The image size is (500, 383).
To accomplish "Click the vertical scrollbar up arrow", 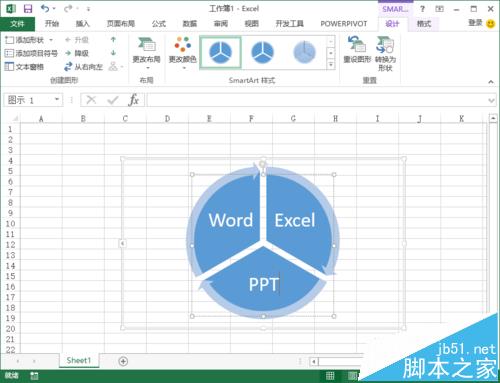I will (x=493, y=118).
